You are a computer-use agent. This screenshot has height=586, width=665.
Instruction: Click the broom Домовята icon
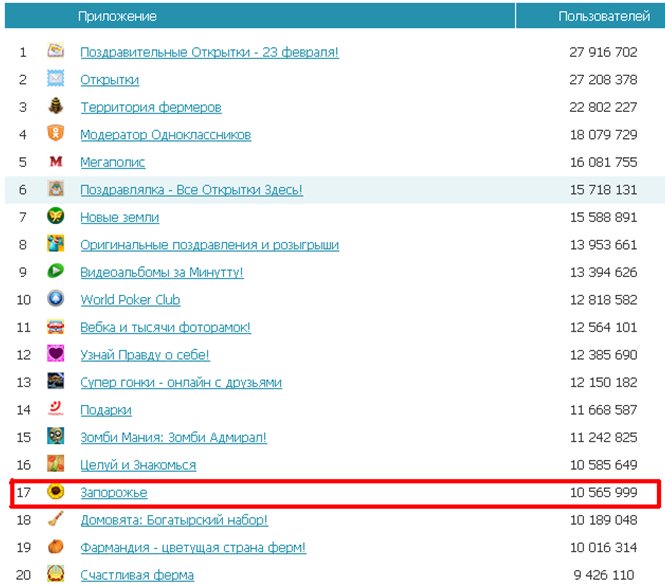pos(56,519)
